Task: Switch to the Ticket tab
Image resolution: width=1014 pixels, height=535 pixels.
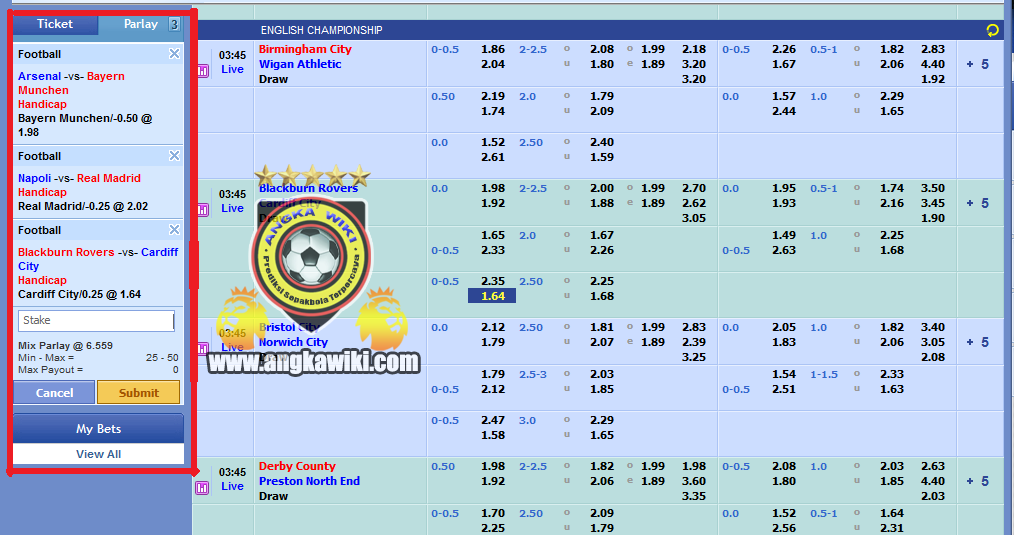Action: 55,24
